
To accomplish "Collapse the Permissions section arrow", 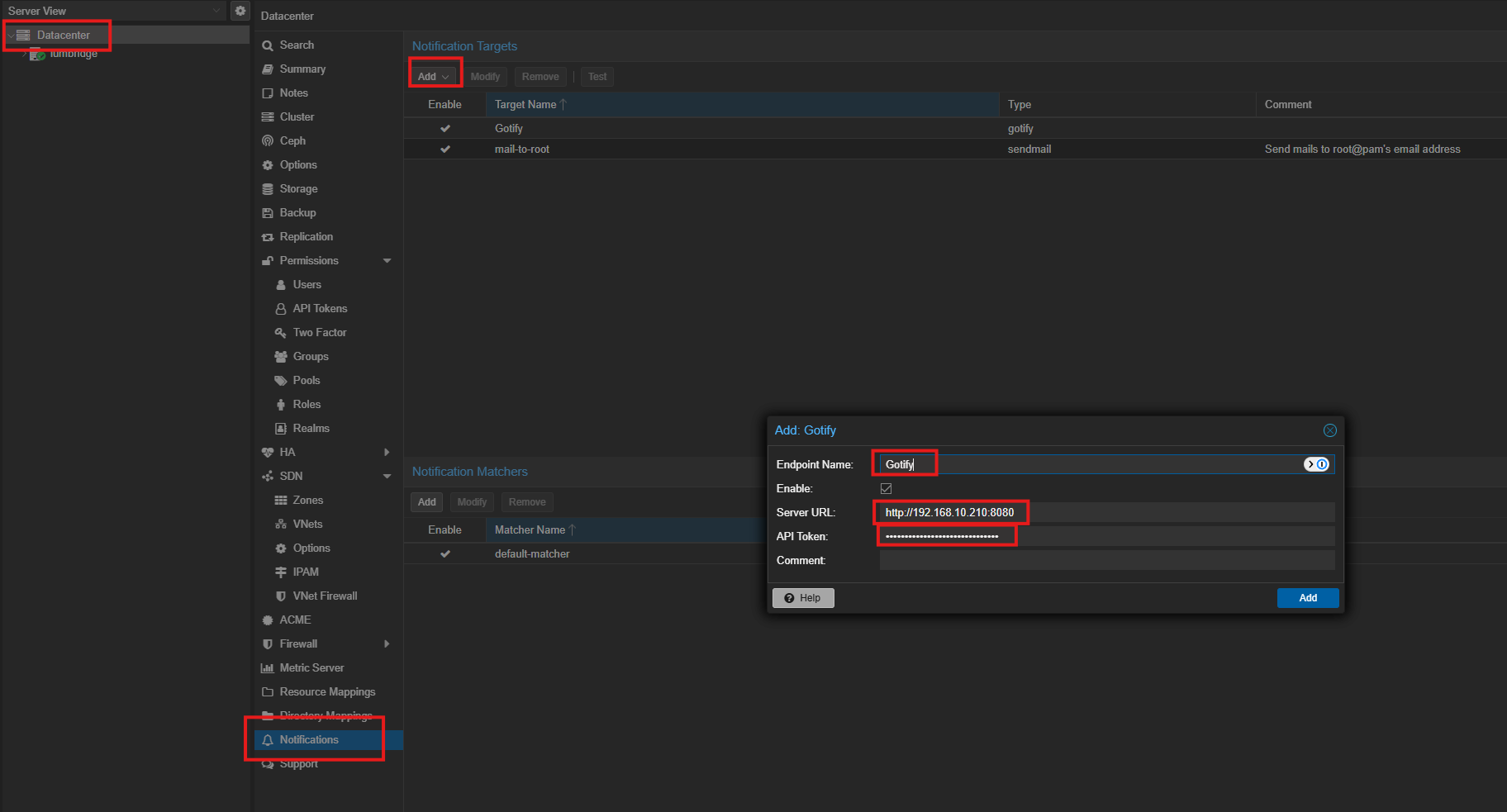I will pos(387,261).
